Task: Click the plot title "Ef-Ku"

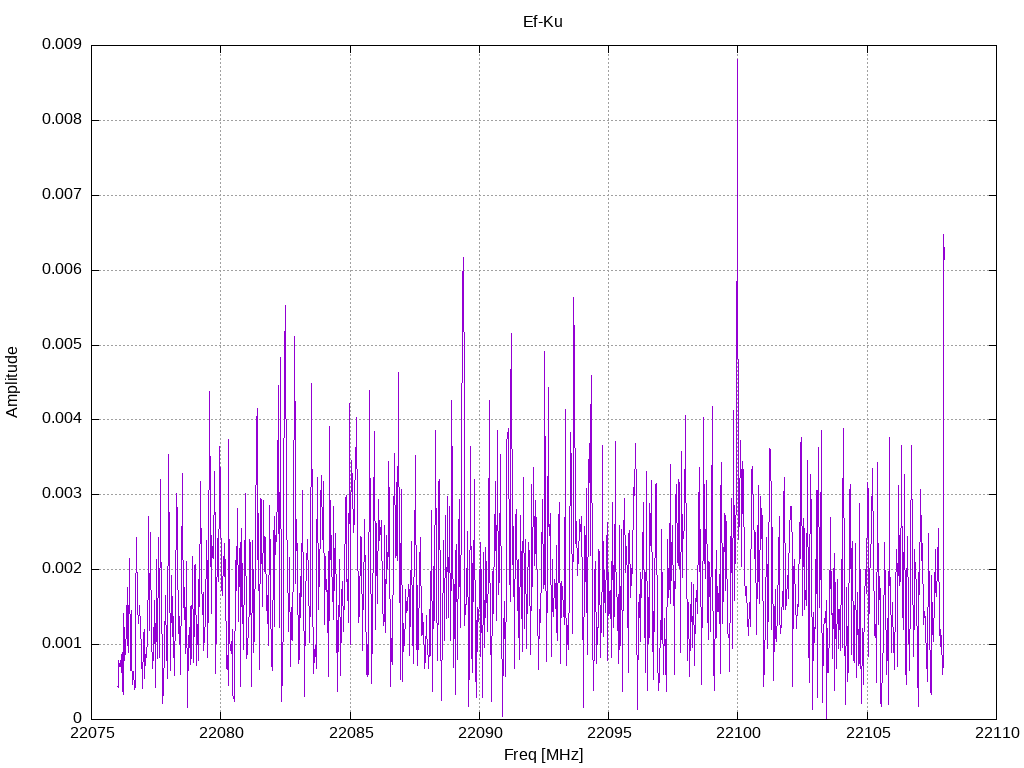Action: click(x=543, y=22)
